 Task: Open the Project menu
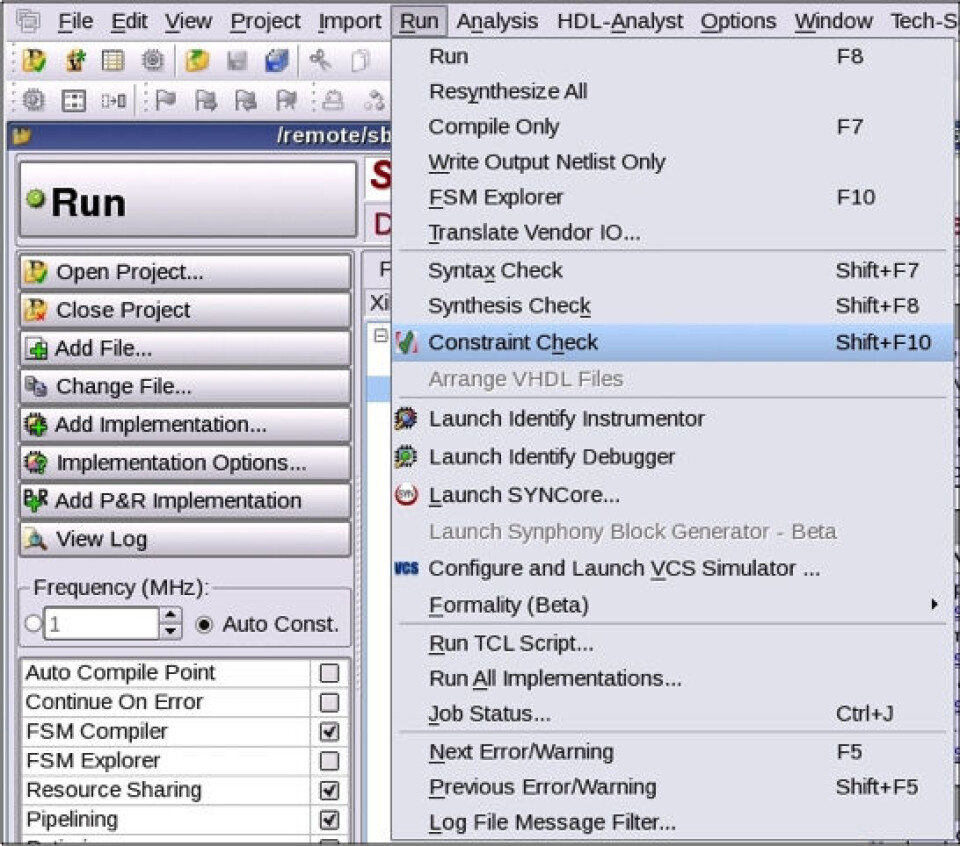[x=265, y=21]
